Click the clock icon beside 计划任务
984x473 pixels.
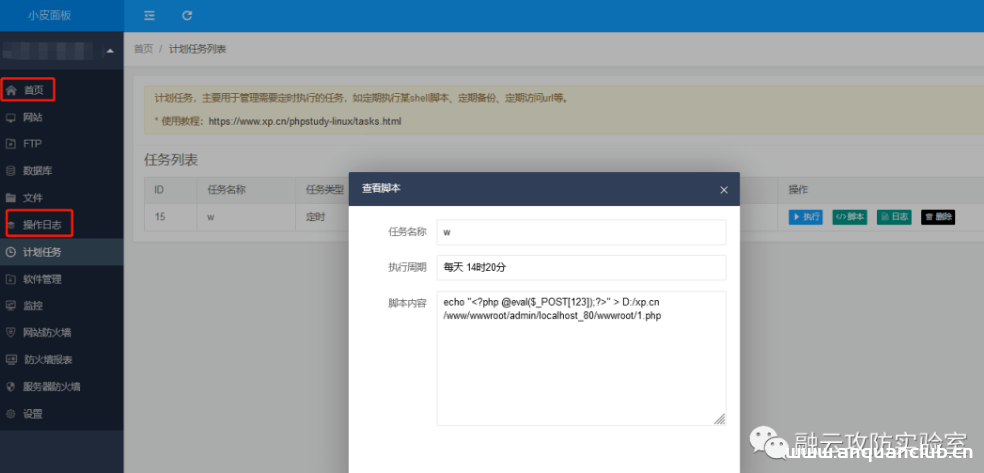(x=11, y=252)
